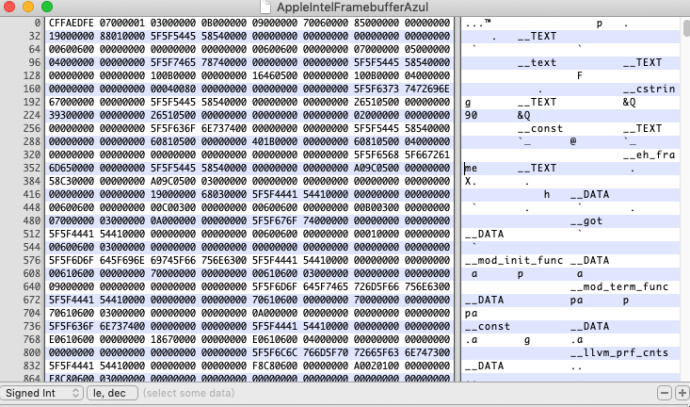Select hex group 5F5F676F in row 480

(x=275, y=221)
